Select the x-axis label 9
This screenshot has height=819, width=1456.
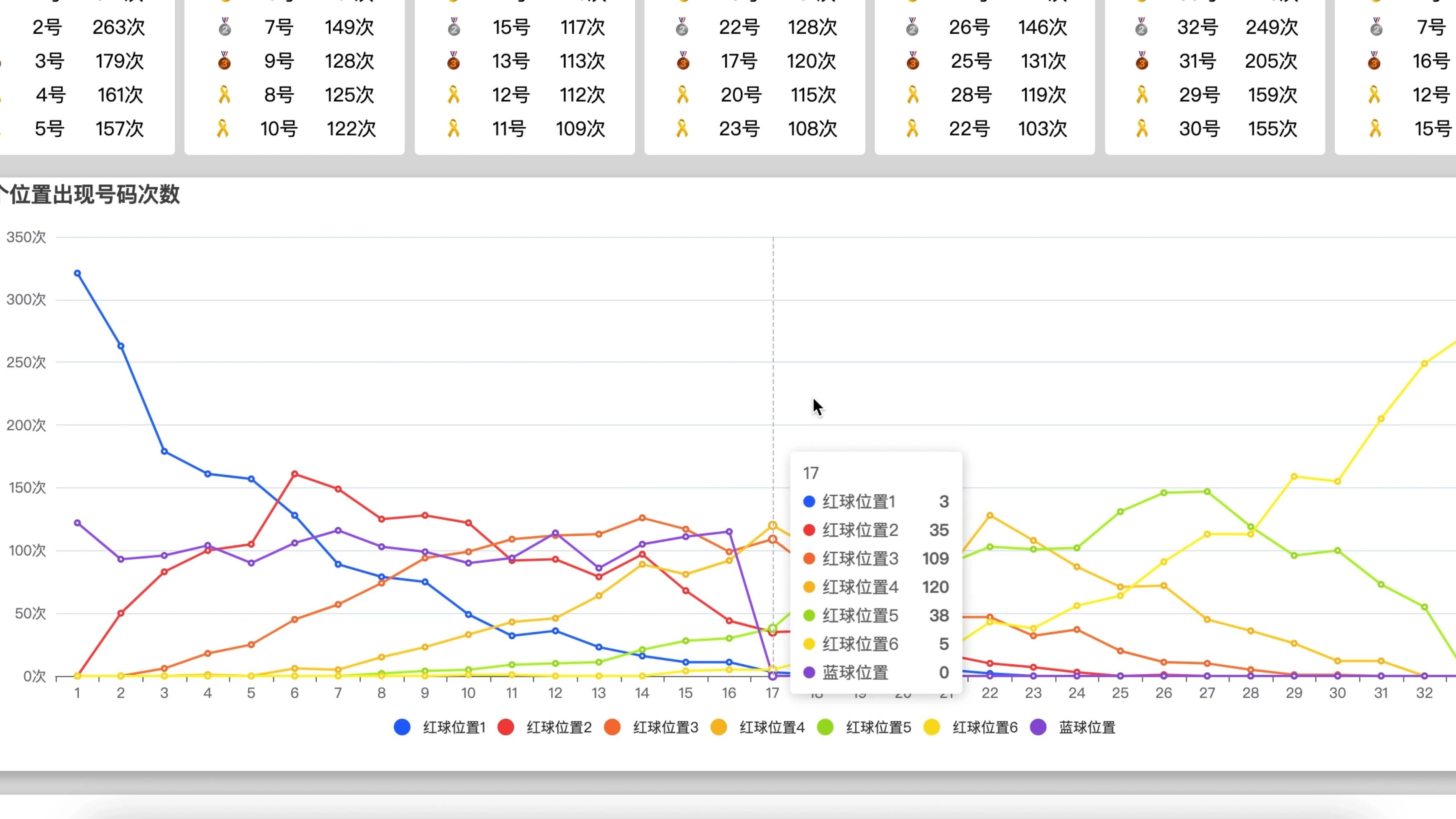point(425,693)
